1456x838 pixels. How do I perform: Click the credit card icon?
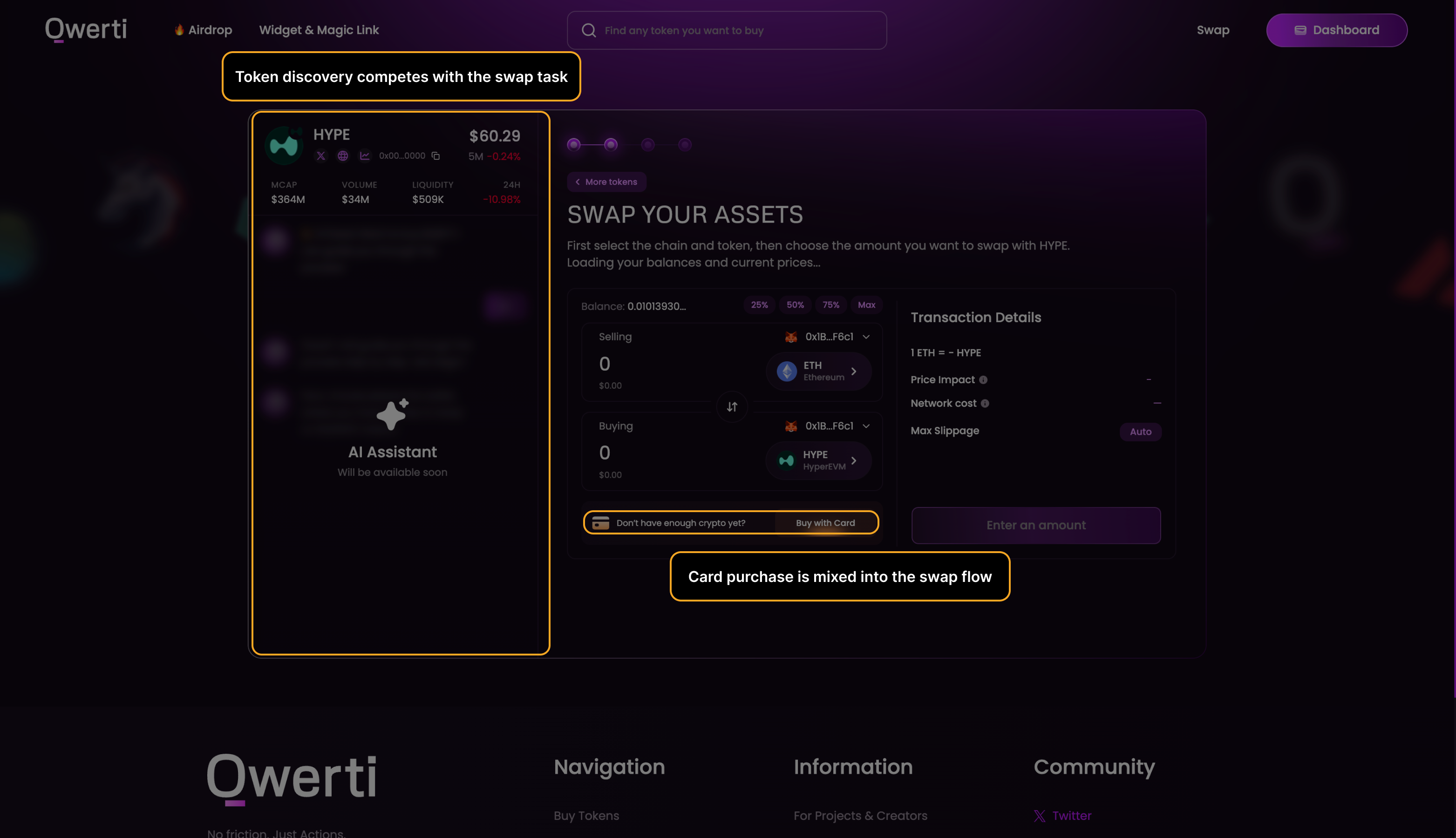coord(600,523)
